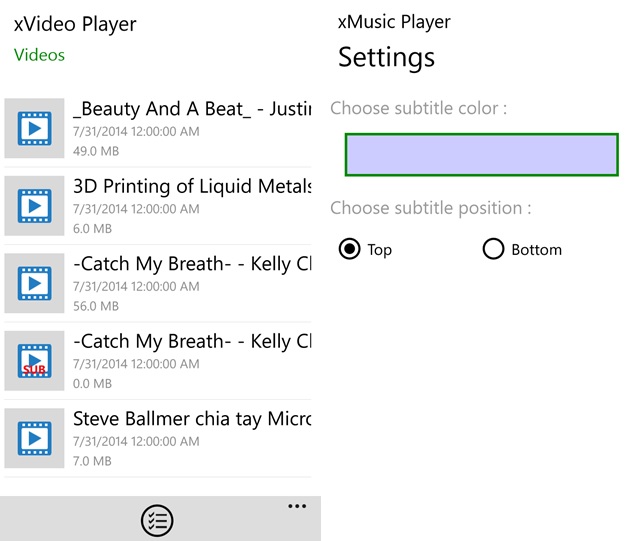The width and height of the screenshot is (641, 541).
Task: Open the 0.0 MB Catch My Breath entry
Action: coord(192,341)
